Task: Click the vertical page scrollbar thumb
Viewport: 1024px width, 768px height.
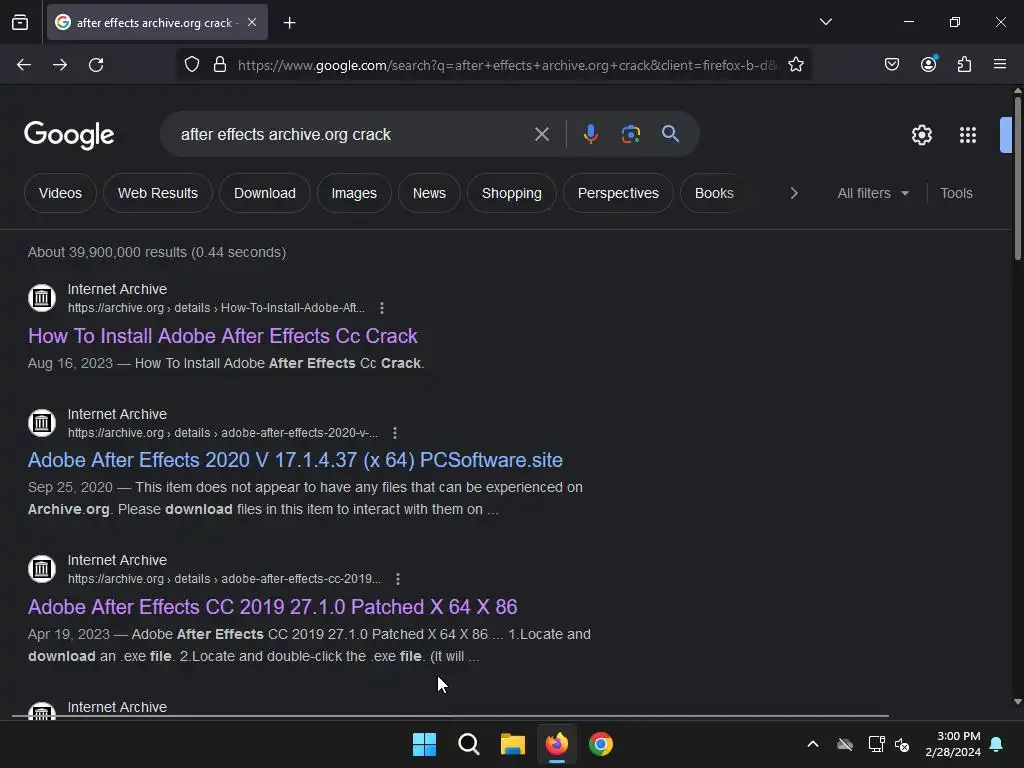Action: click(1017, 178)
